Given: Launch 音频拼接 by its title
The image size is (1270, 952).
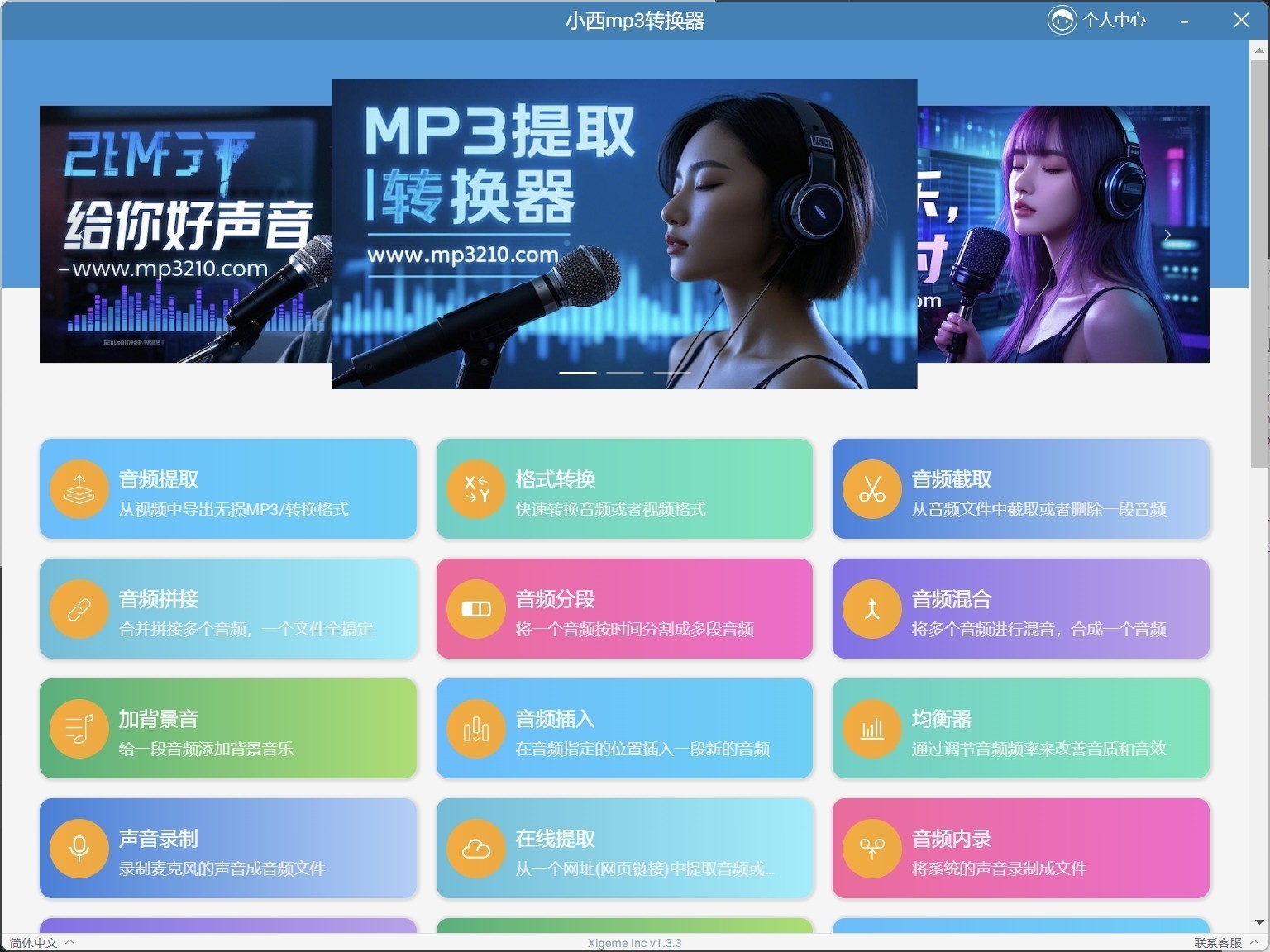Looking at the screenshot, I should tap(159, 599).
